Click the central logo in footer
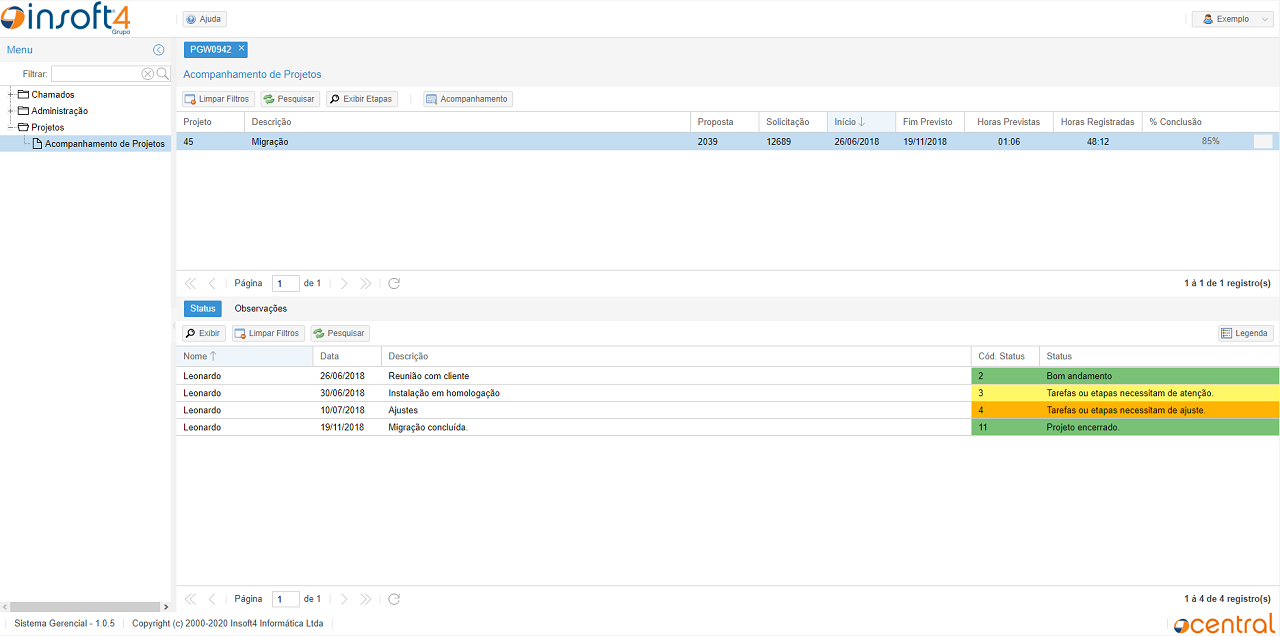 click(1224, 624)
